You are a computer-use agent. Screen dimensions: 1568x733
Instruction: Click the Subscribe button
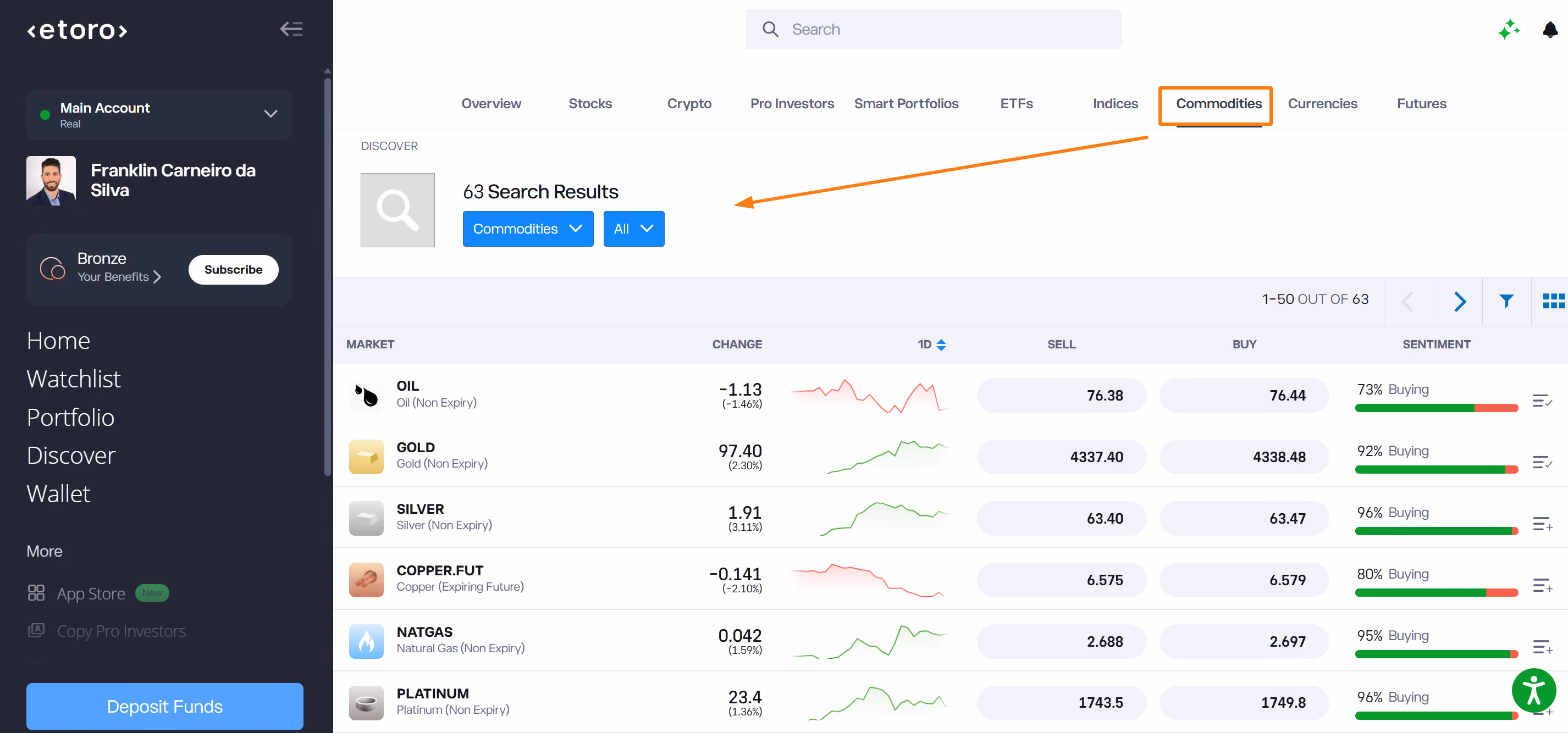click(233, 269)
